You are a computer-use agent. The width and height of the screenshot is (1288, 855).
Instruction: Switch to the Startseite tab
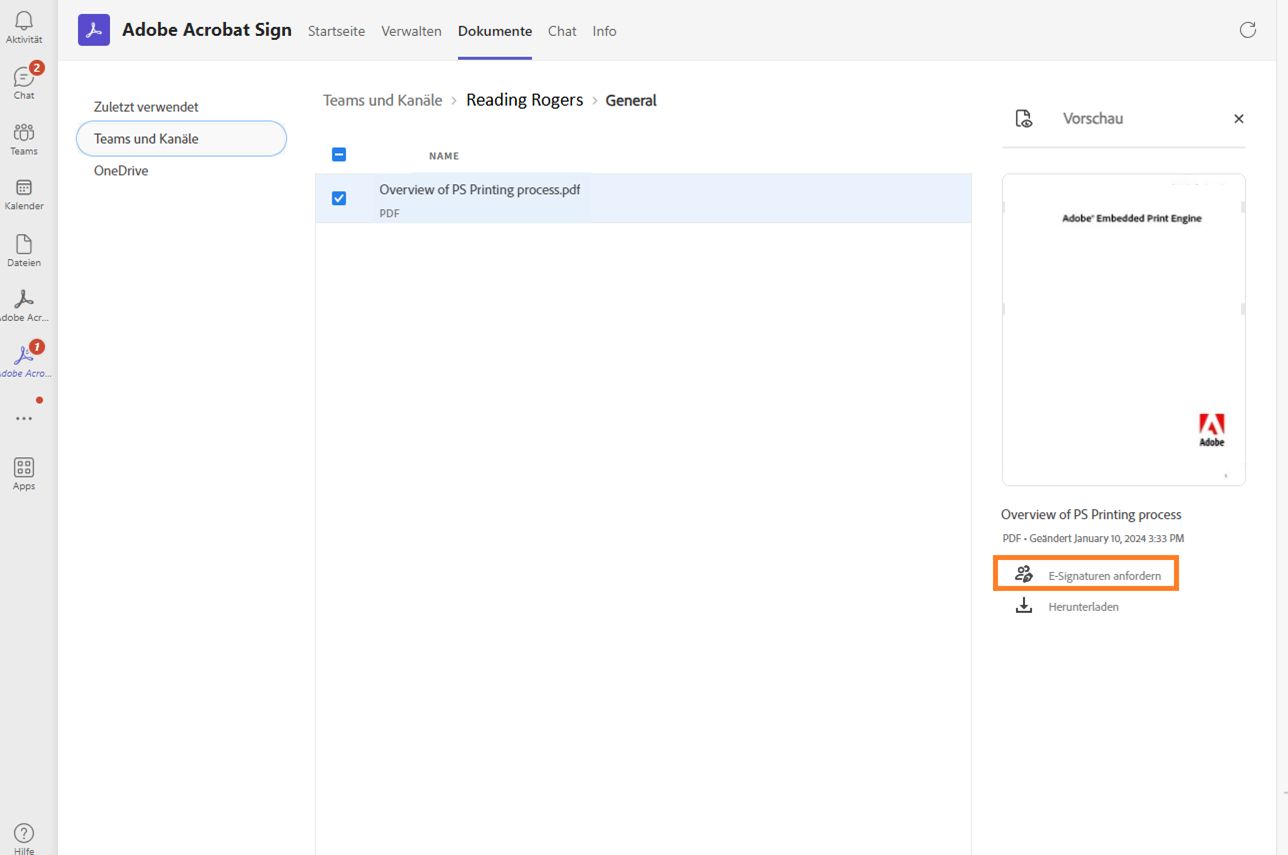[336, 31]
